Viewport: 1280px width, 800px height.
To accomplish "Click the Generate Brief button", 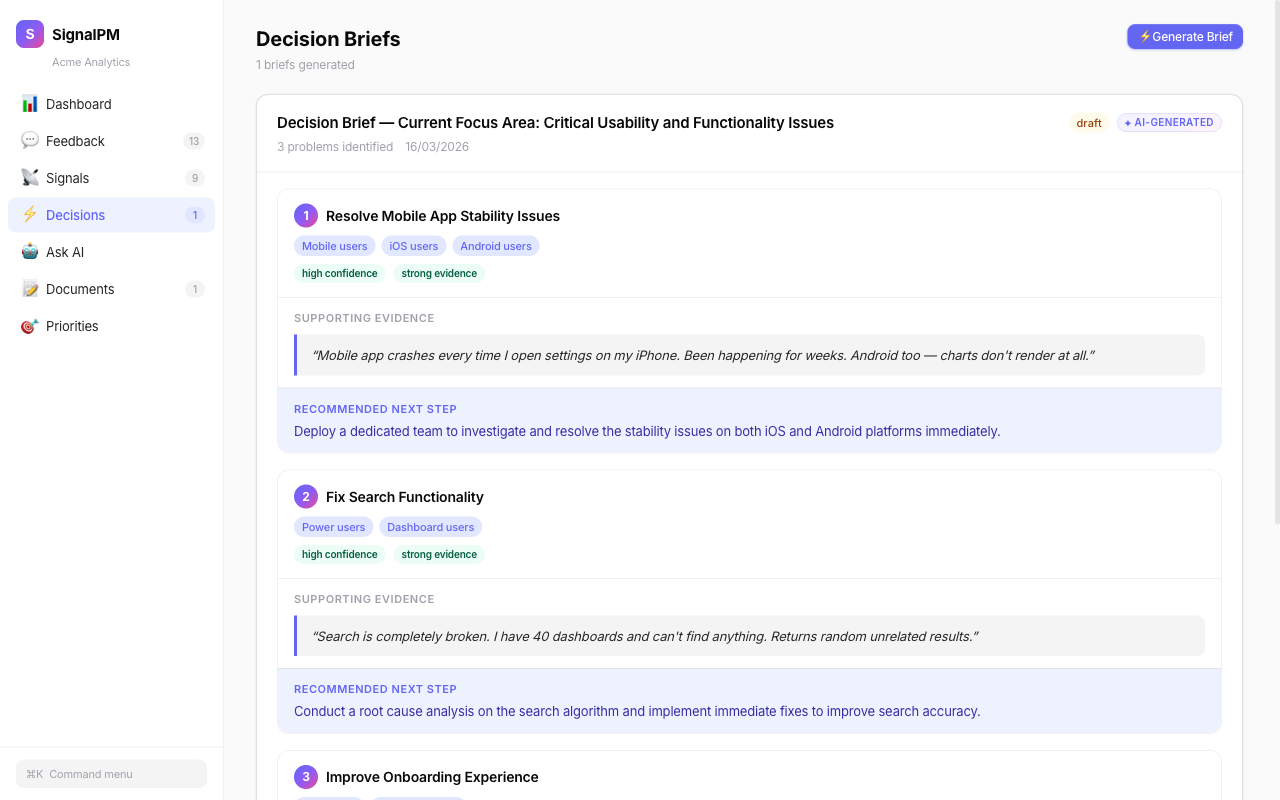I will click(x=1185, y=36).
